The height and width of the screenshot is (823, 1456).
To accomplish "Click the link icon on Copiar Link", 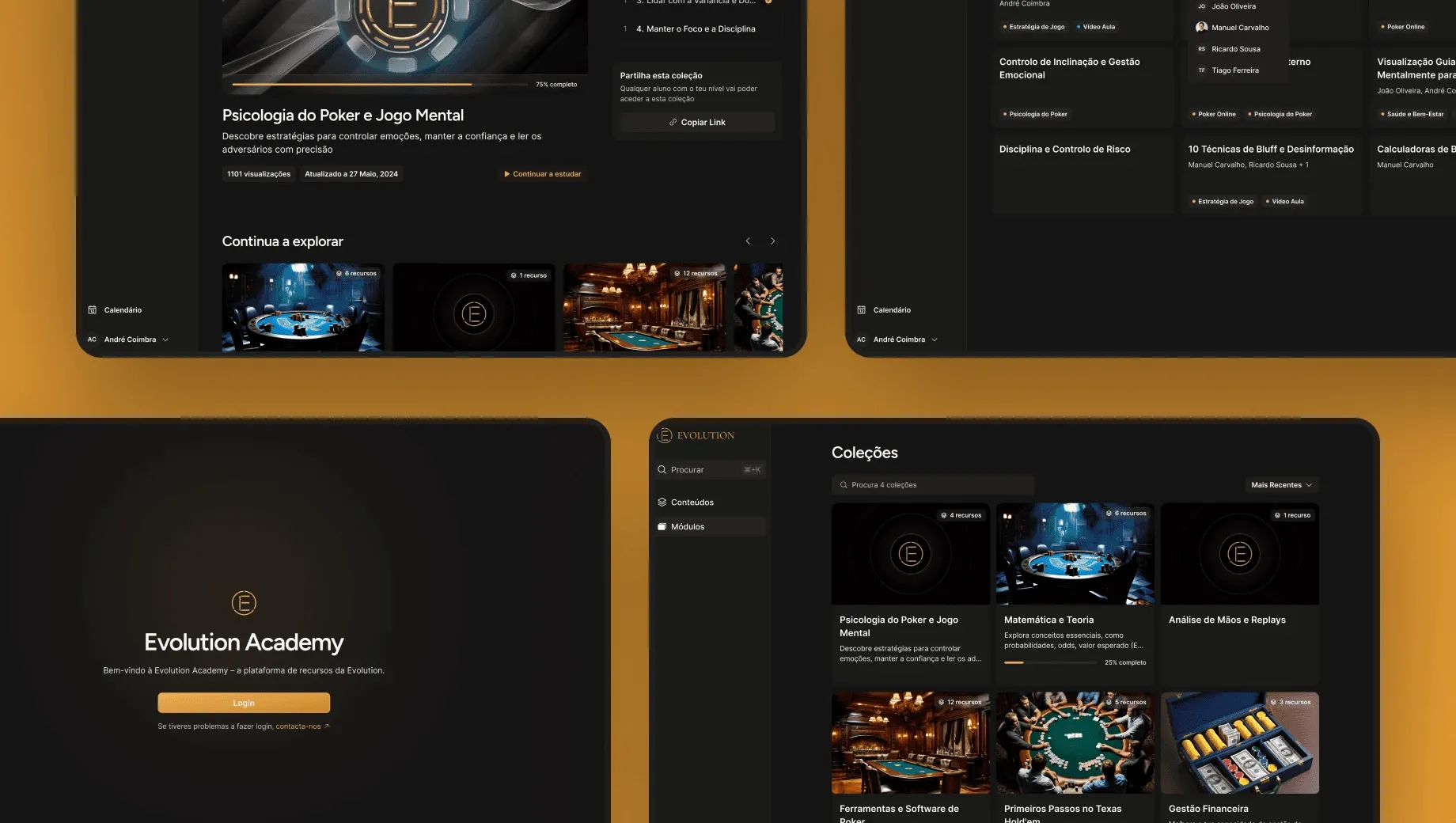I will tap(673, 123).
